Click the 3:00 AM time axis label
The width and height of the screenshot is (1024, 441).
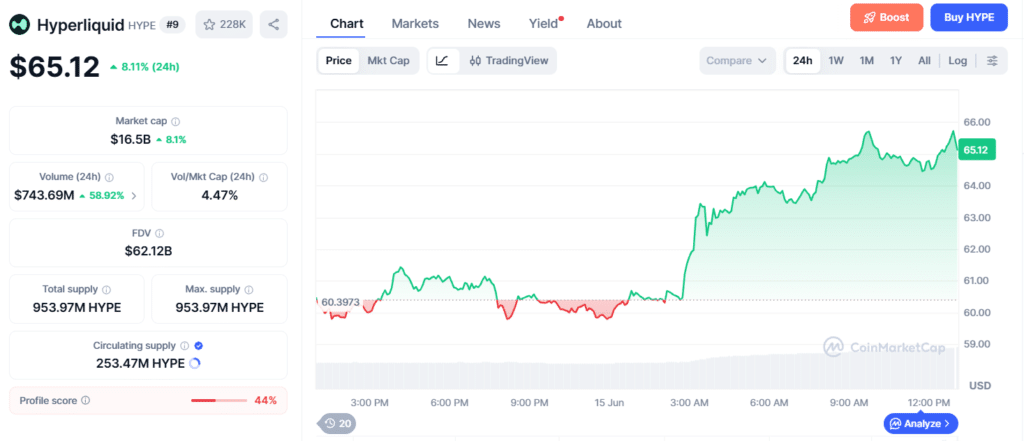pos(690,402)
